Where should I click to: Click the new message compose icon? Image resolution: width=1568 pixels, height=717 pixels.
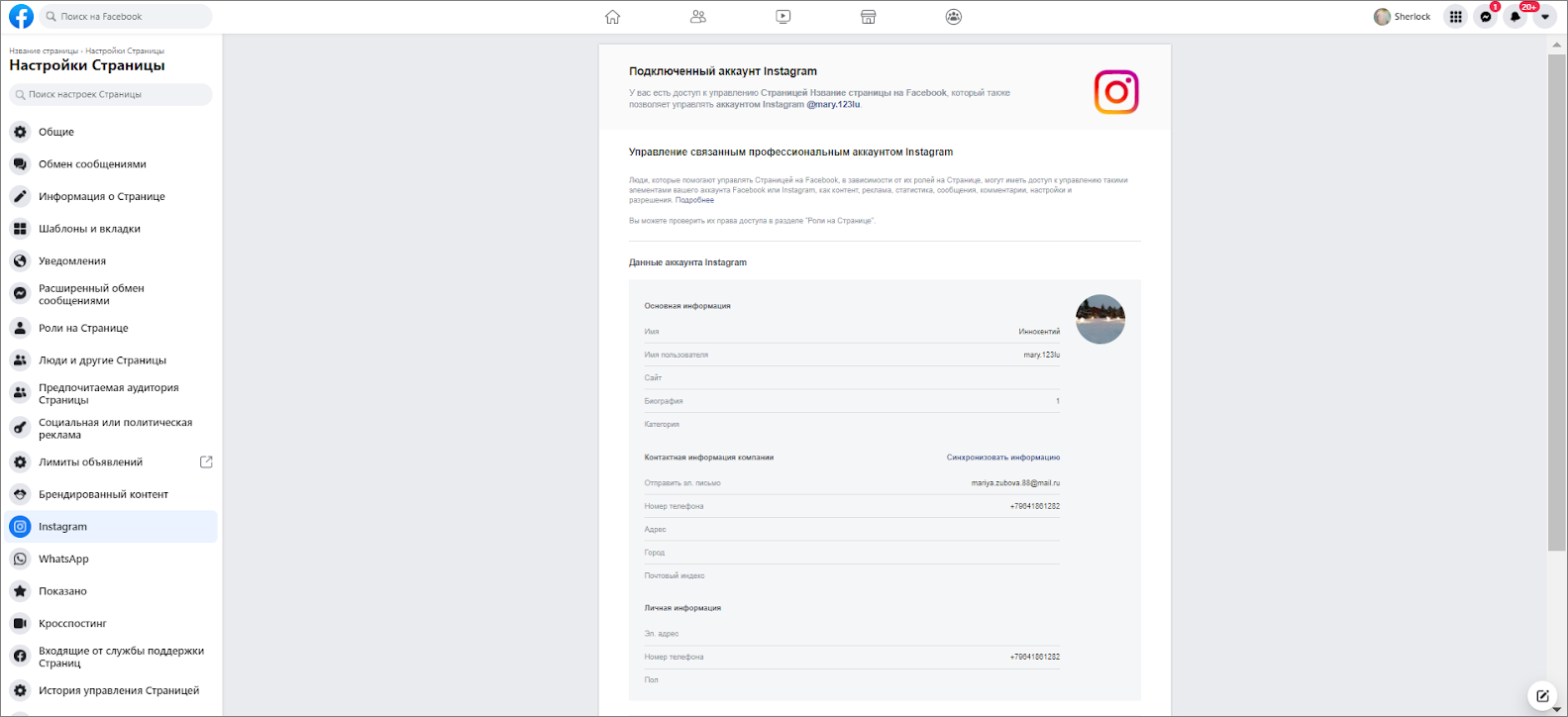1542,696
